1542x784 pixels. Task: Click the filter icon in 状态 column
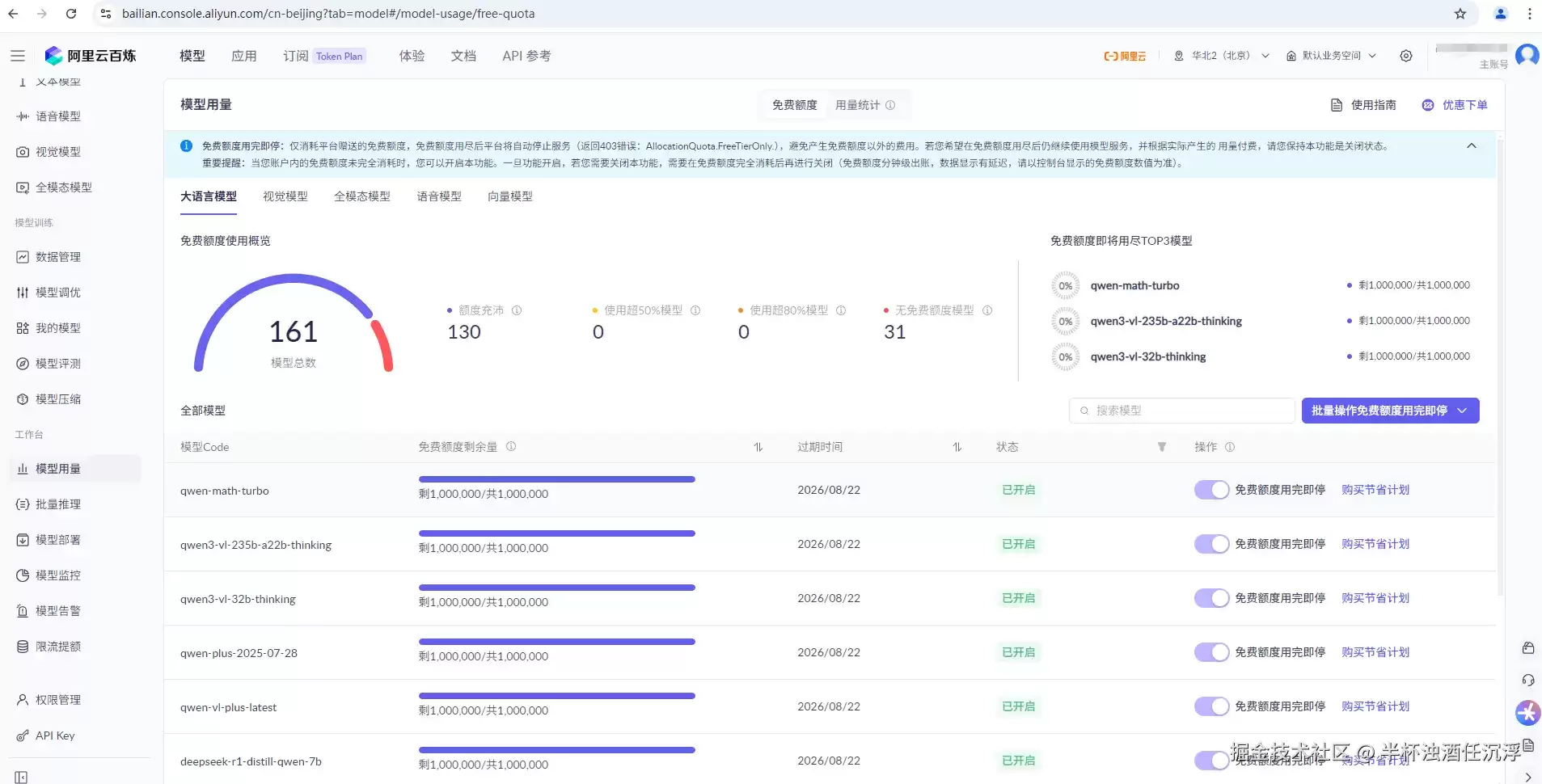(x=1162, y=447)
